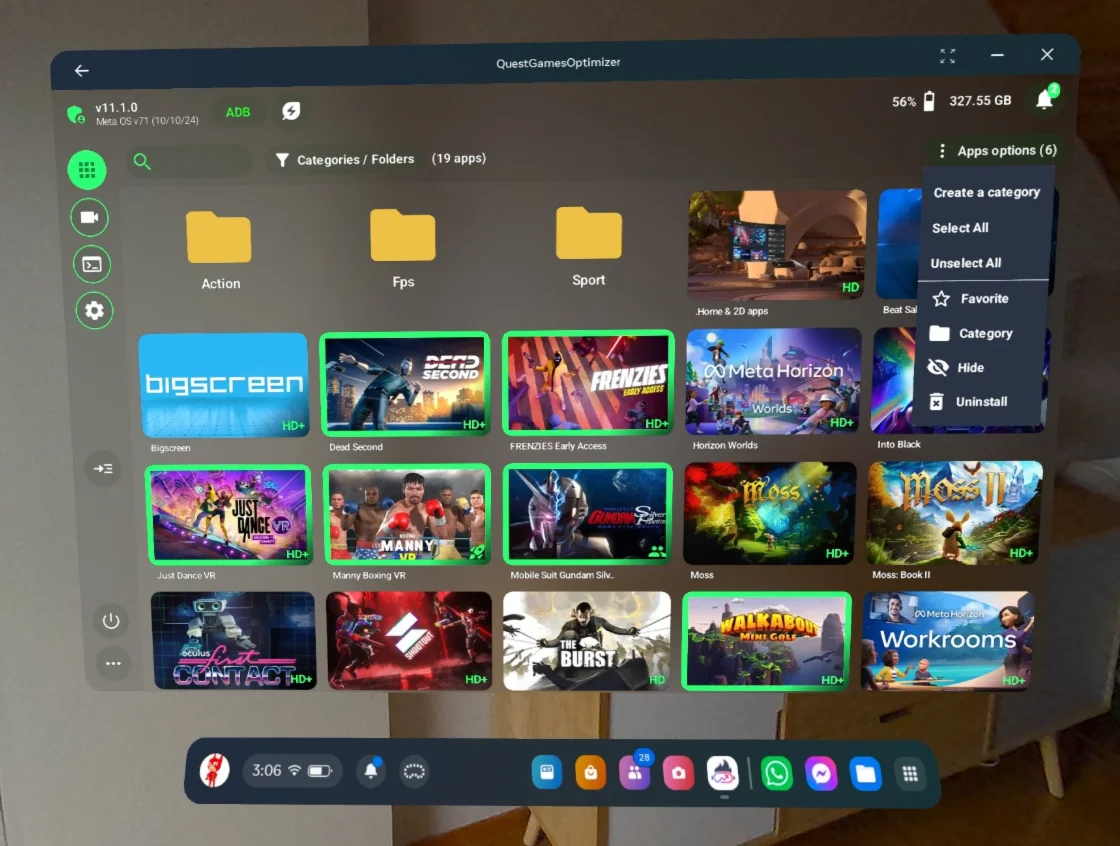This screenshot has height=846, width=1120.
Task: Click the power button icon
Action: [111, 621]
